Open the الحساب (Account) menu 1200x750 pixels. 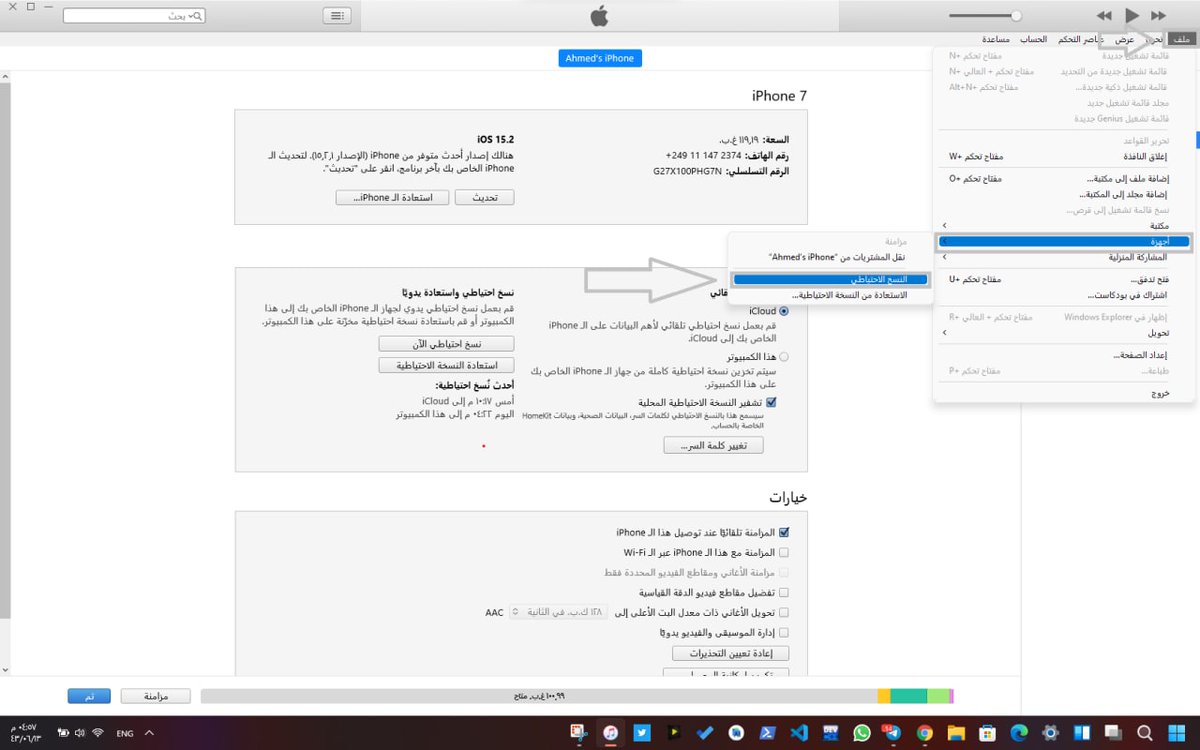pos(1033,39)
